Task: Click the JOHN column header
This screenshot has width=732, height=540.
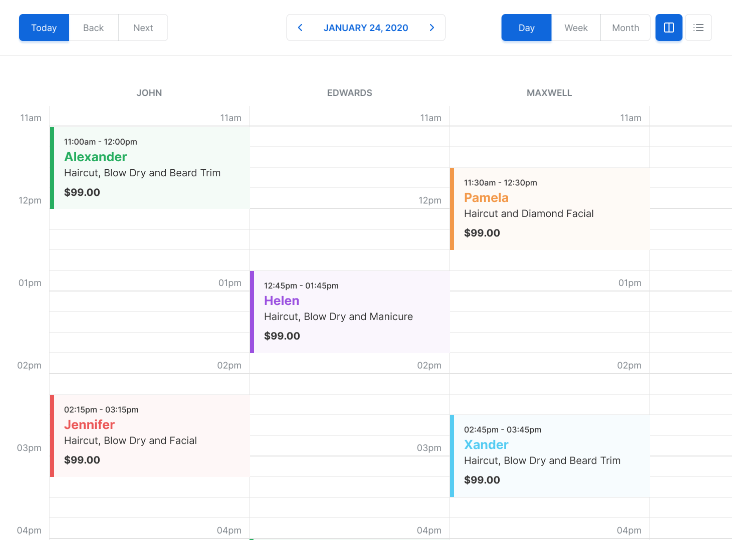Action: tap(149, 93)
